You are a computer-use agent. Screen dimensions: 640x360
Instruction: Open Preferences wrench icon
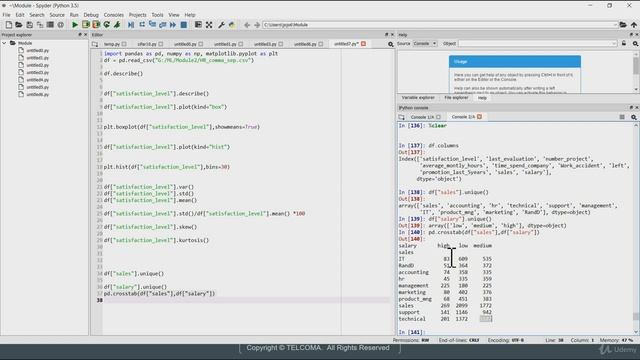click(221, 25)
